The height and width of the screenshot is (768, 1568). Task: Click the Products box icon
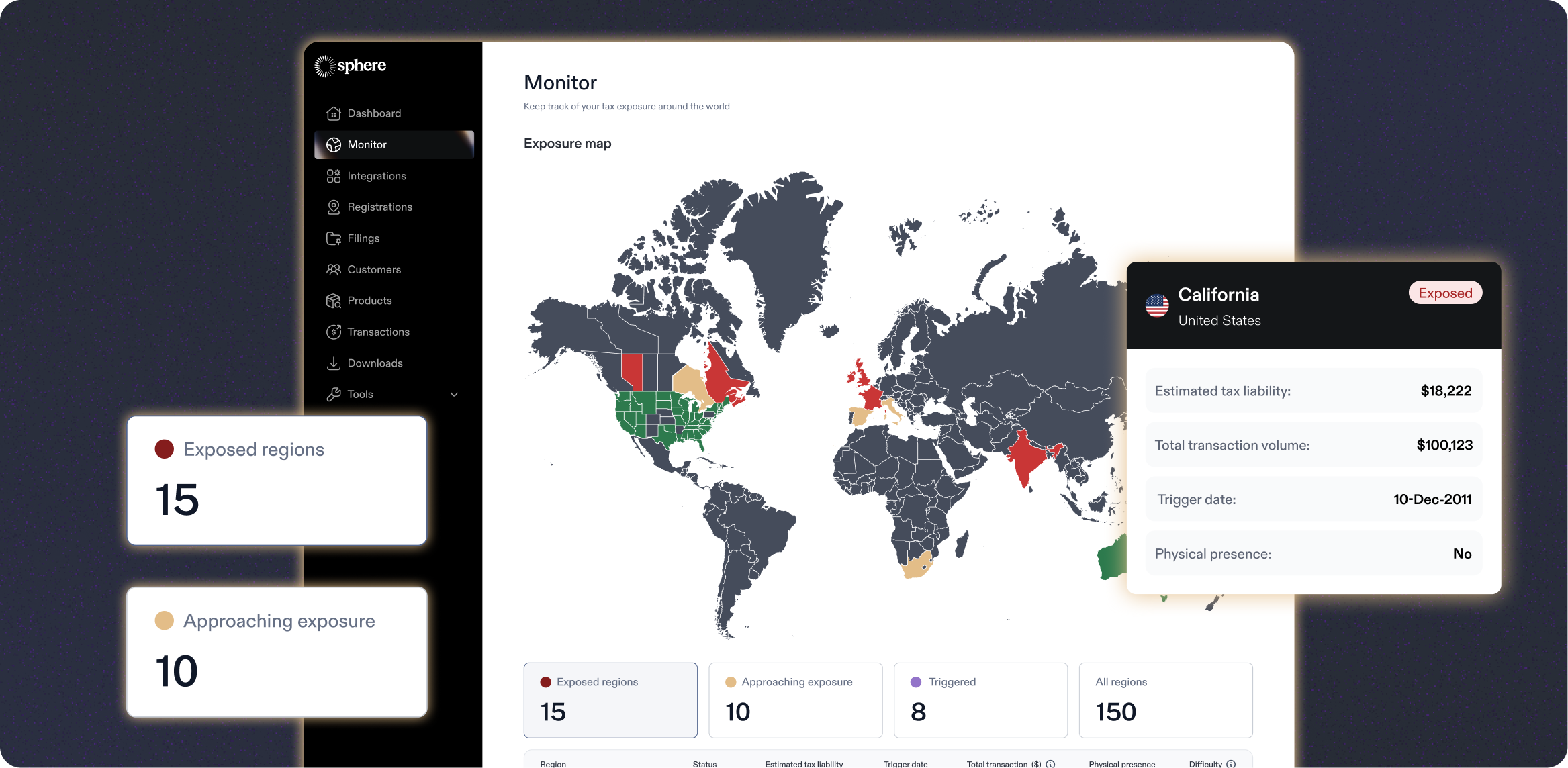[333, 301]
